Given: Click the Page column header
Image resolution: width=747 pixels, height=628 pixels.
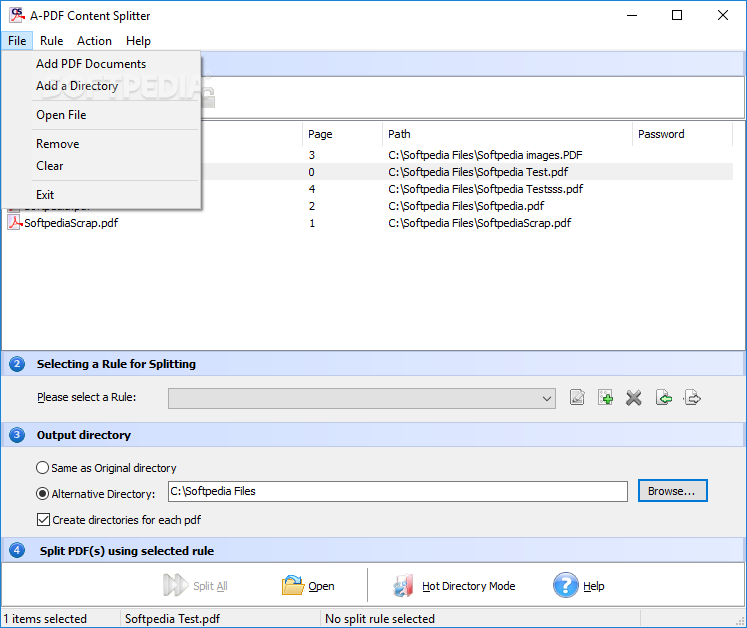Looking at the screenshot, I should click(342, 134).
